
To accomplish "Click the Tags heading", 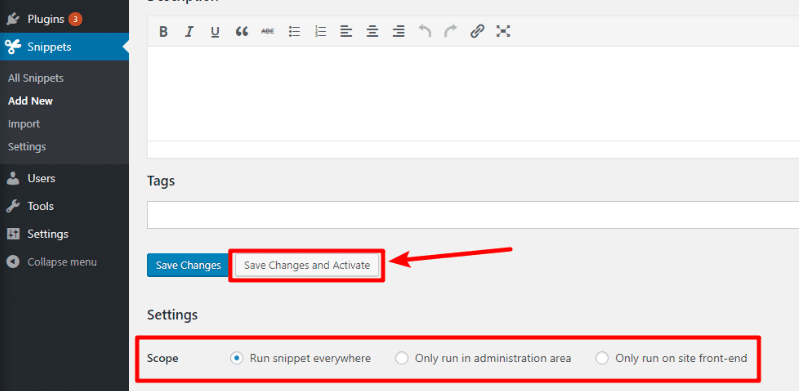I will [161, 181].
